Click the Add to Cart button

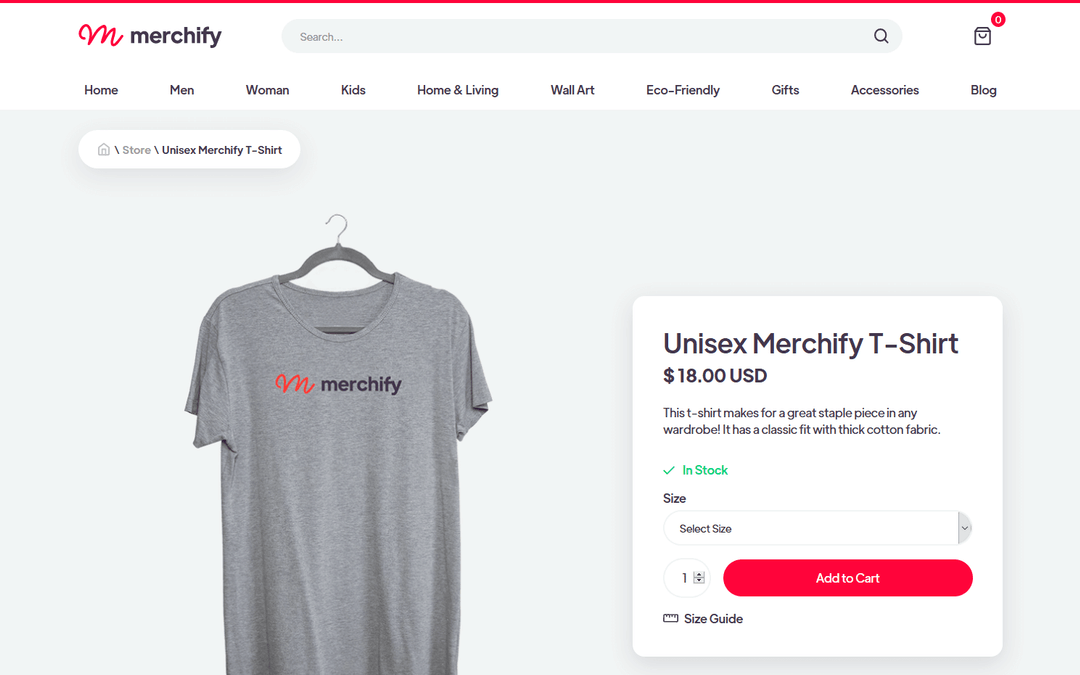click(847, 578)
